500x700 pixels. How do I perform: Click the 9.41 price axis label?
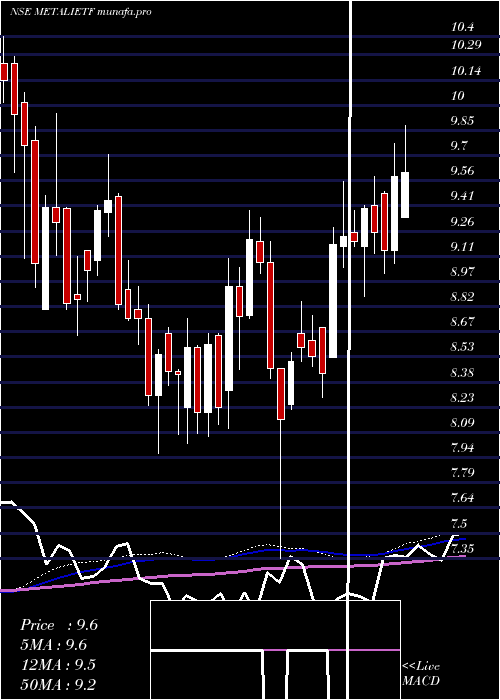464,196
